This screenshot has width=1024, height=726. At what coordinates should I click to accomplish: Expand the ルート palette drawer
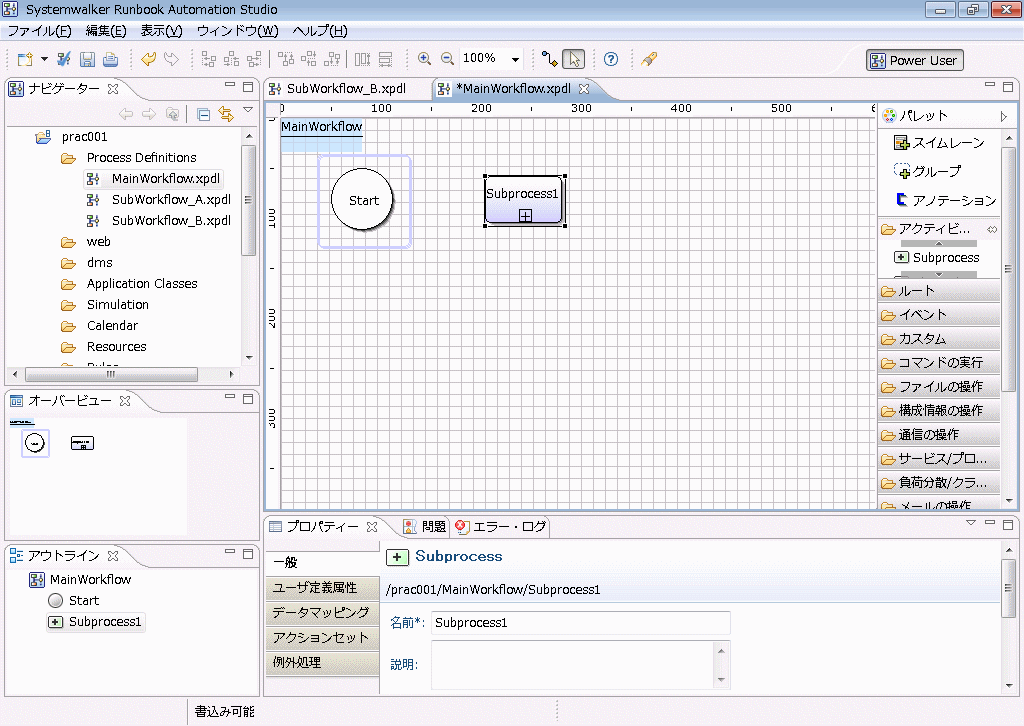[x=939, y=291]
